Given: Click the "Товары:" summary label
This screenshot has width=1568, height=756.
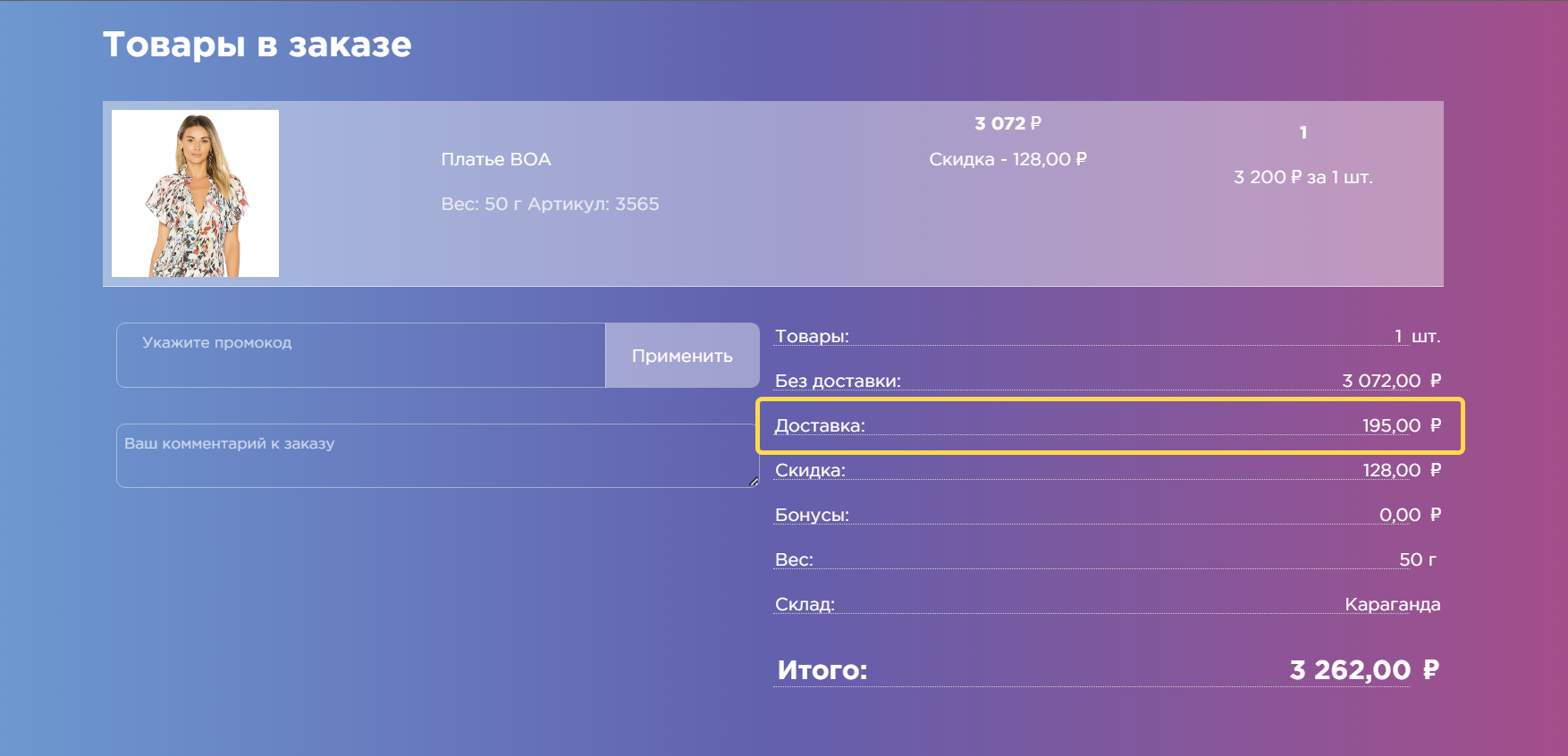Looking at the screenshot, I should point(812,337).
